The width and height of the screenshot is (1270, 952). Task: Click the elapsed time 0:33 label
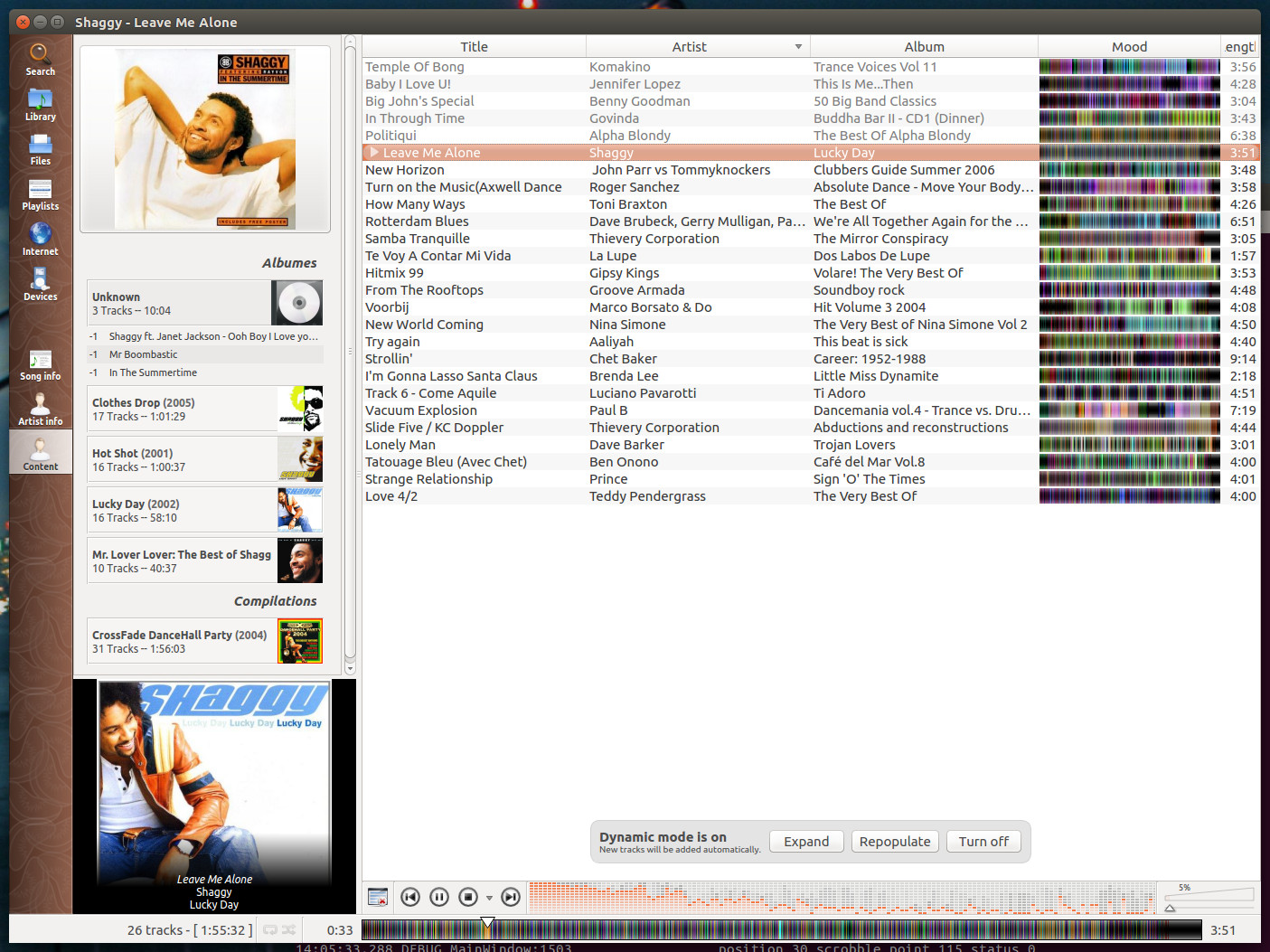(340, 930)
